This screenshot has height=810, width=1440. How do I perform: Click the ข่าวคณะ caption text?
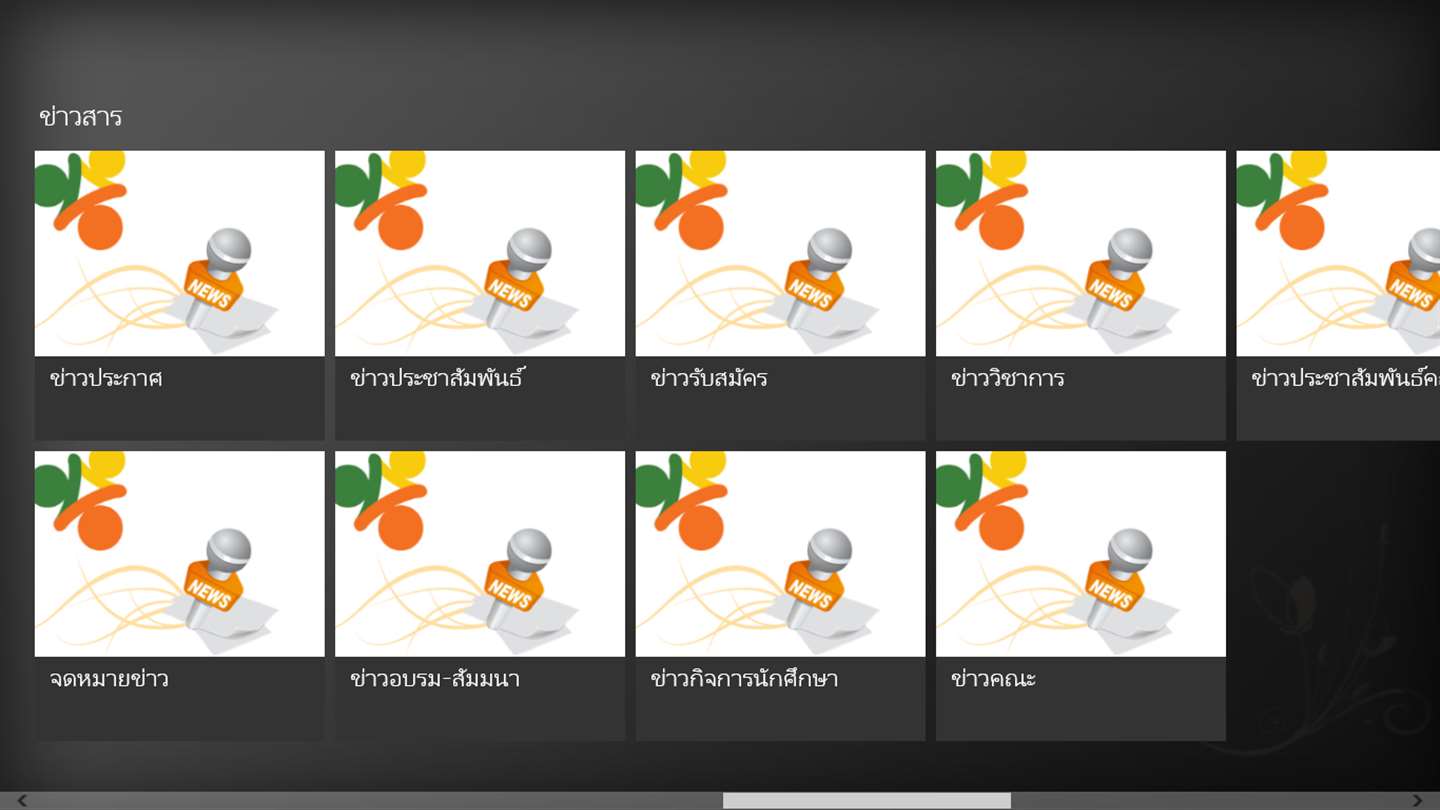[993, 679]
